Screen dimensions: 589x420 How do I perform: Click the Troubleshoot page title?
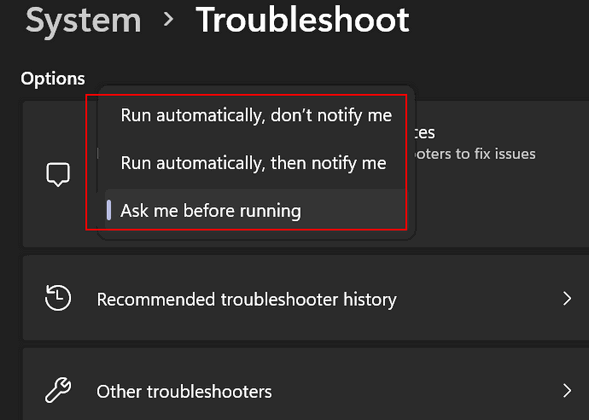tap(302, 20)
